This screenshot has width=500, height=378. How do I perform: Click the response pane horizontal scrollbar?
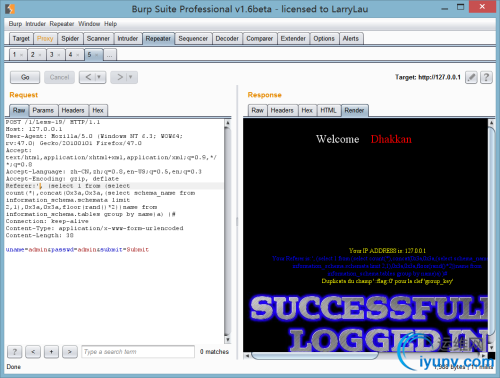(x=366, y=356)
